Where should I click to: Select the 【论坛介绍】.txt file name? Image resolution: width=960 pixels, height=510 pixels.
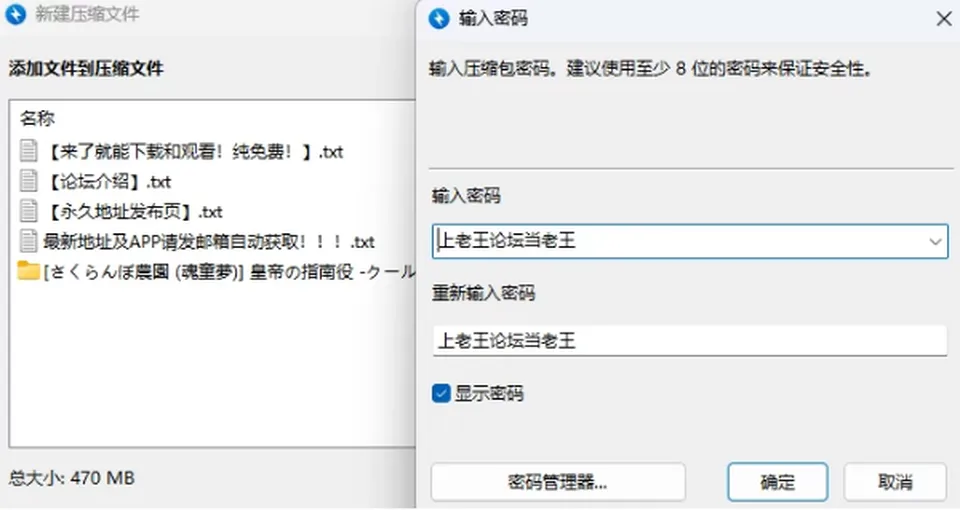[x=108, y=181]
